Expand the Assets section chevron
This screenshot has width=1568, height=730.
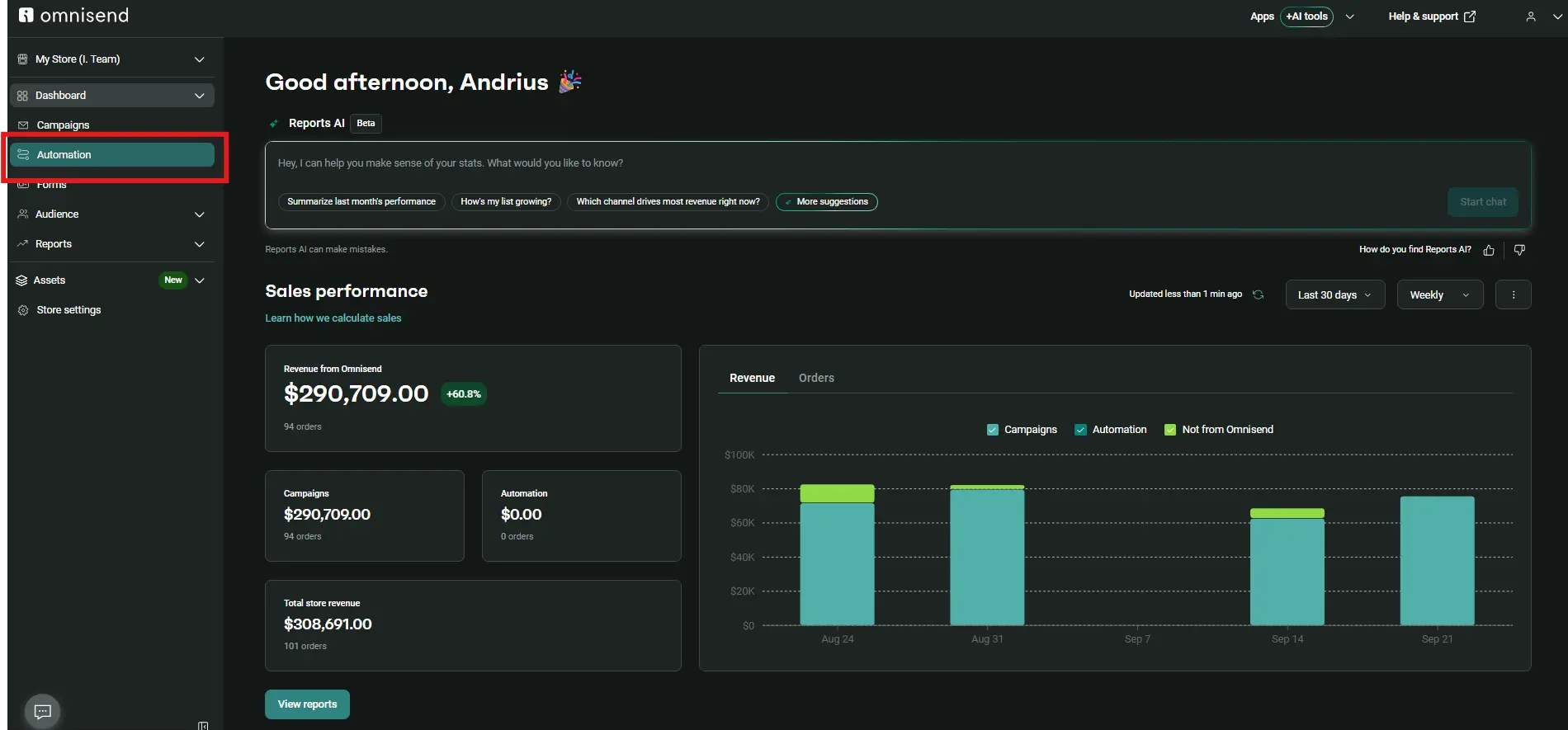tap(199, 280)
